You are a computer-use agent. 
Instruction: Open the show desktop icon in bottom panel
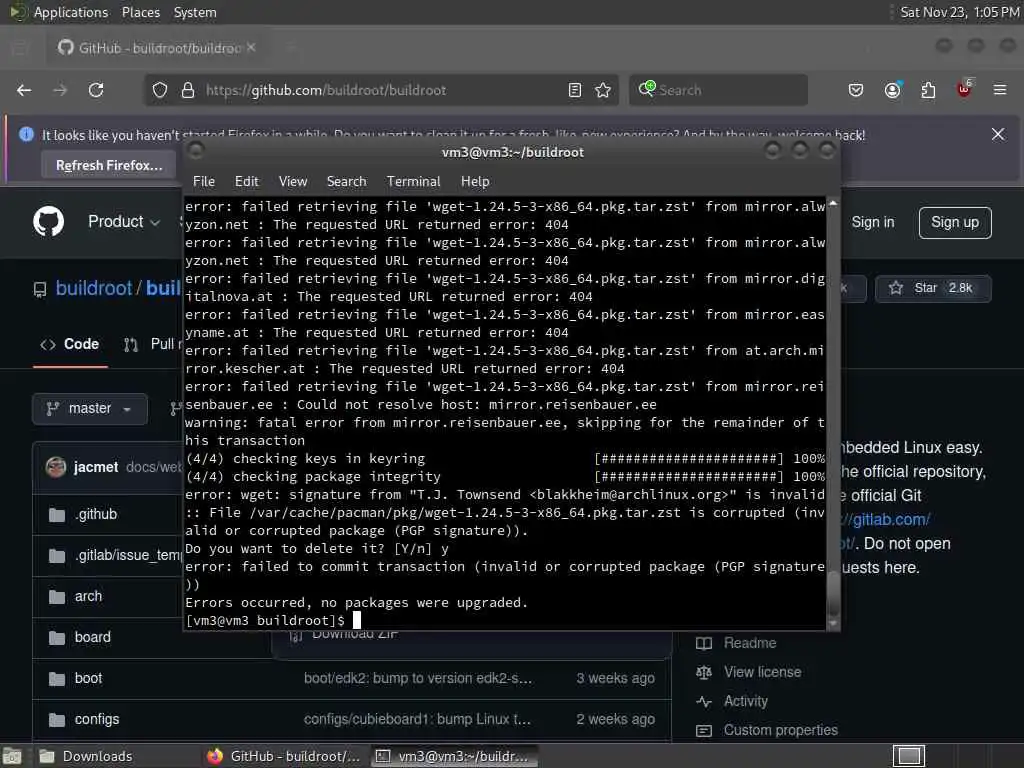coord(12,756)
